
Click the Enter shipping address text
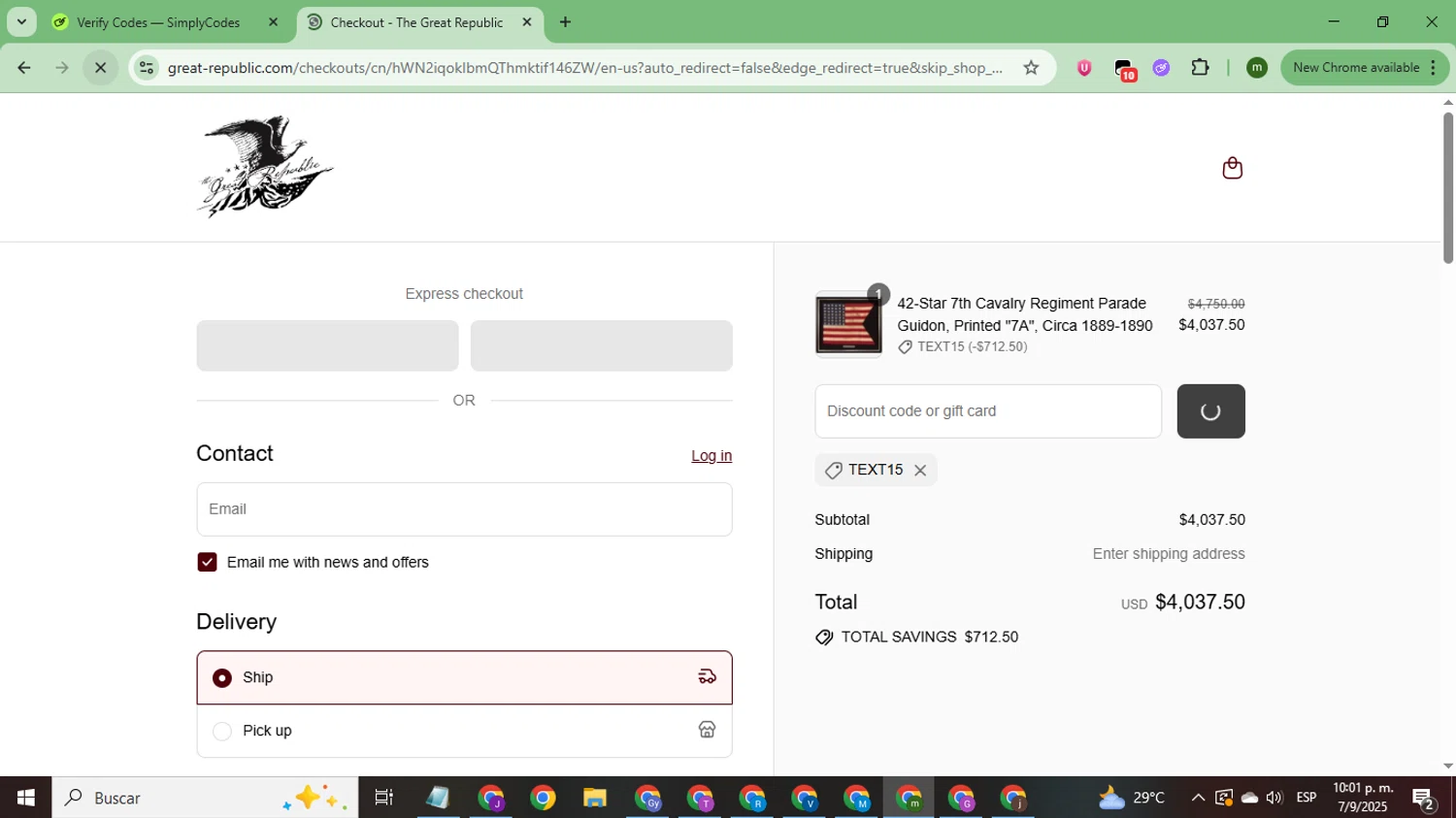click(1169, 554)
